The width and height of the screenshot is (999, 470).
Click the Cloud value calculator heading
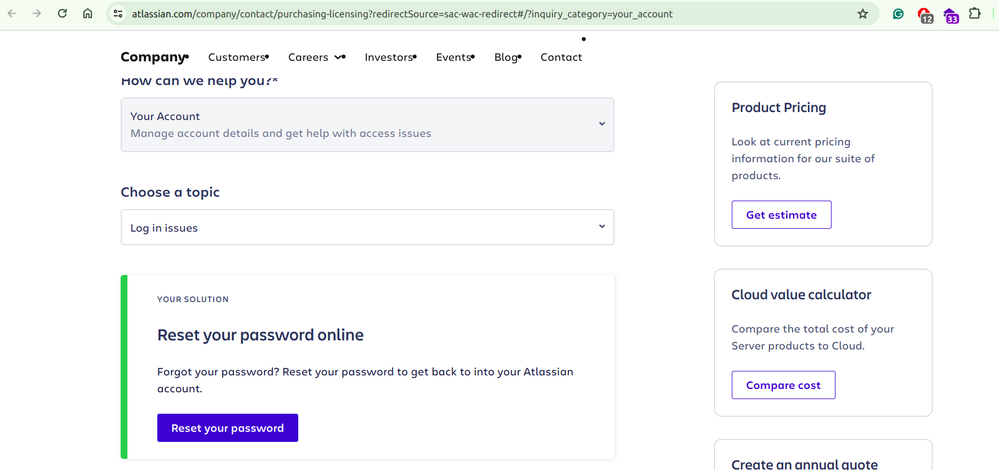coord(801,295)
